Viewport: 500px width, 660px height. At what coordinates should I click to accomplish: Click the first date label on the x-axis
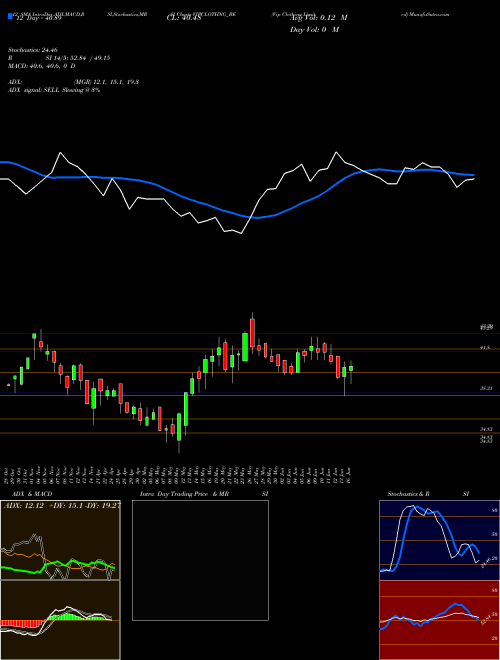coord(8,474)
